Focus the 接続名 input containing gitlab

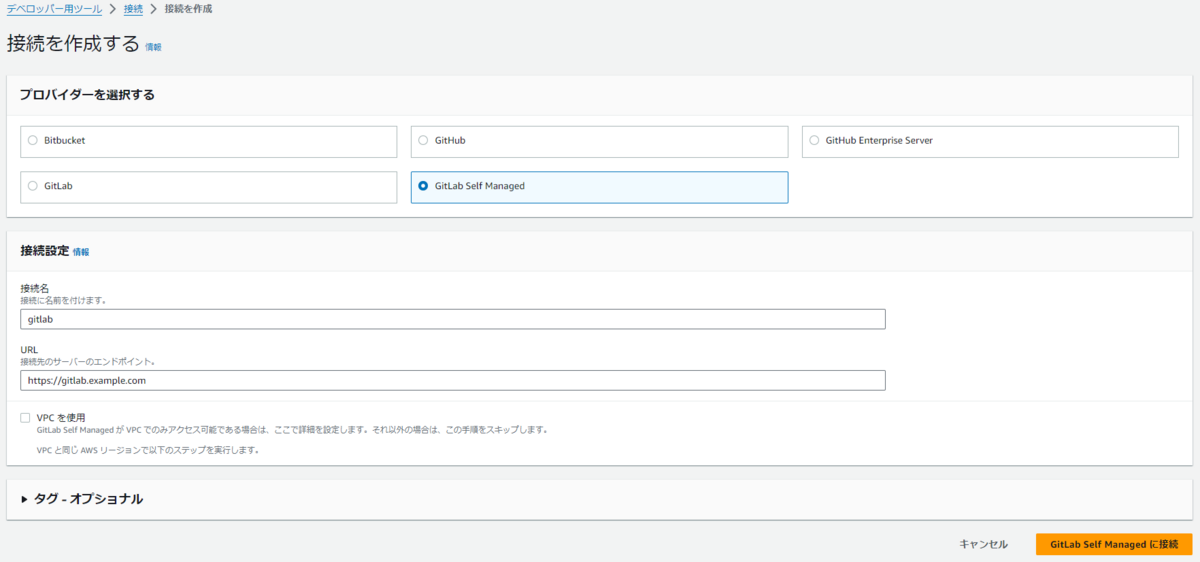453,319
